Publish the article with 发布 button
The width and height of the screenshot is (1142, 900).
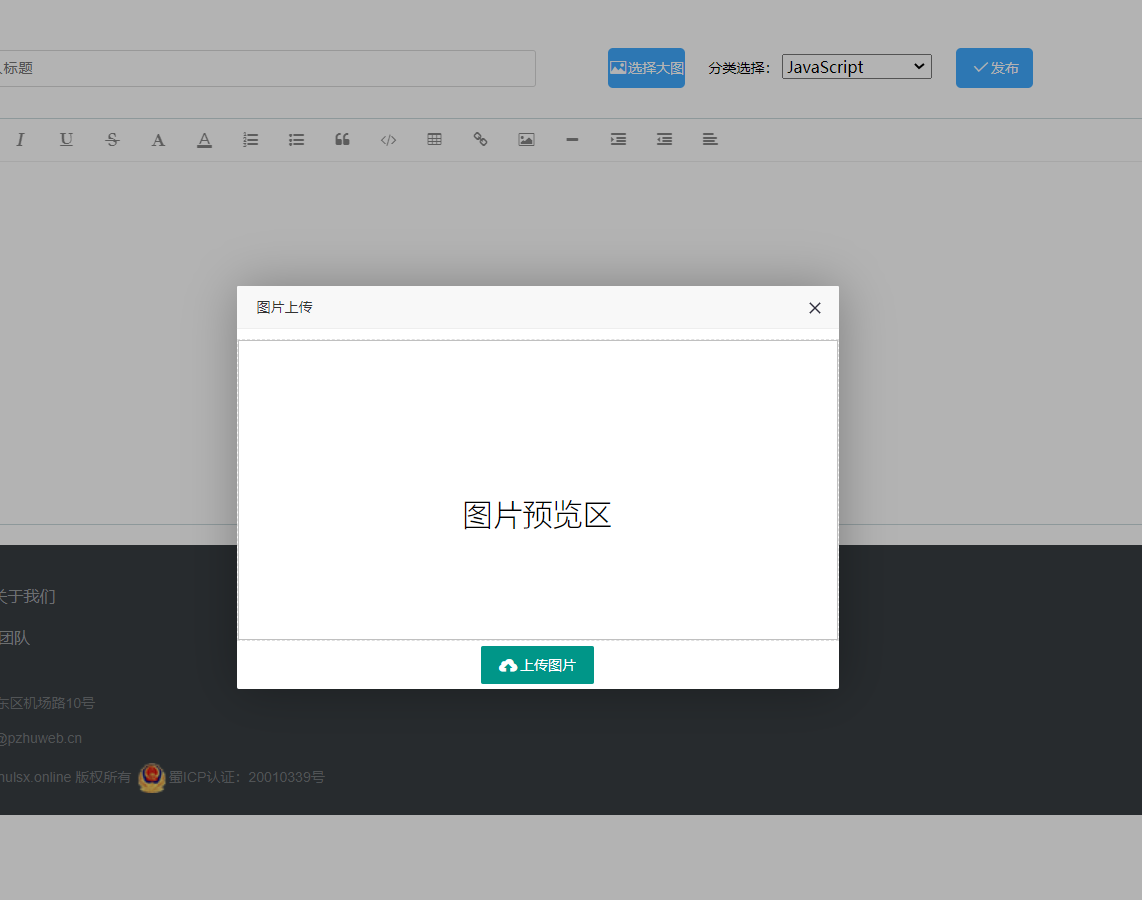tap(994, 68)
